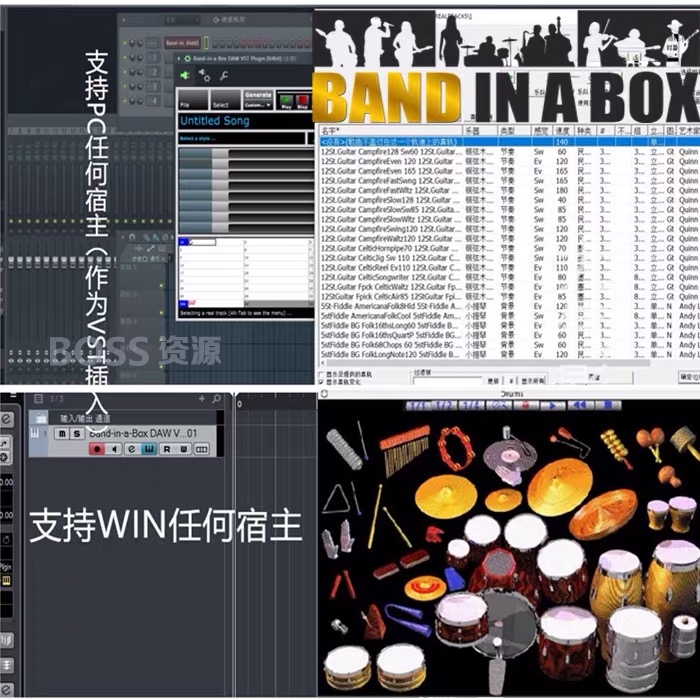This screenshot has width=700, height=700.
Task: Add a track with plus icon
Action: point(202,398)
